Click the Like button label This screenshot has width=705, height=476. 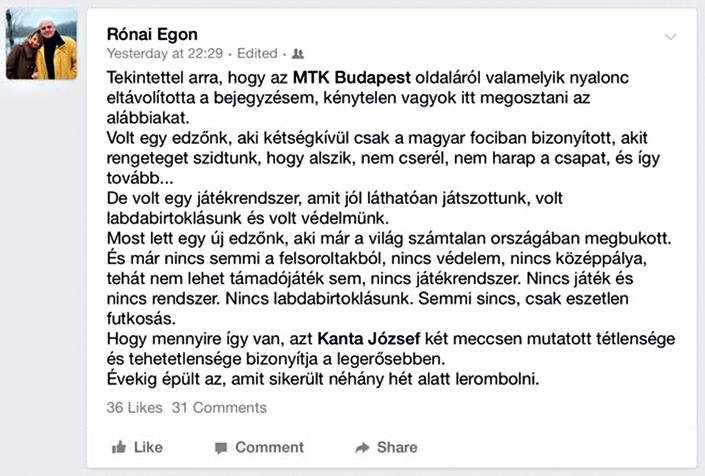tap(148, 447)
